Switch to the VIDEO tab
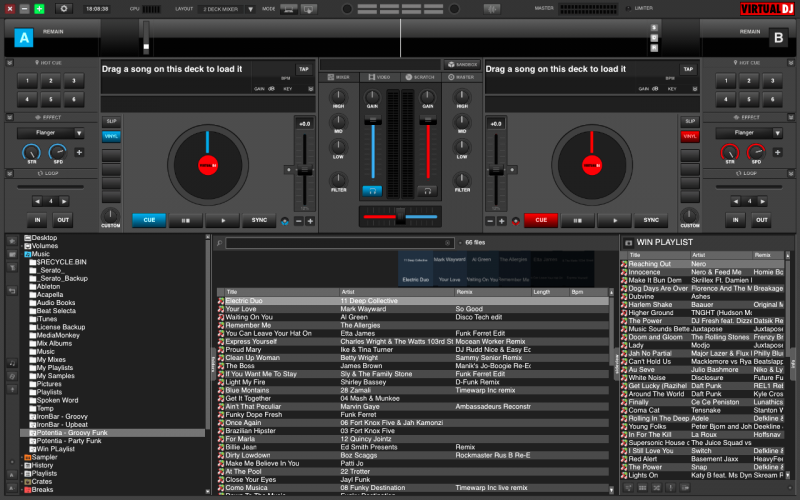 (380, 77)
